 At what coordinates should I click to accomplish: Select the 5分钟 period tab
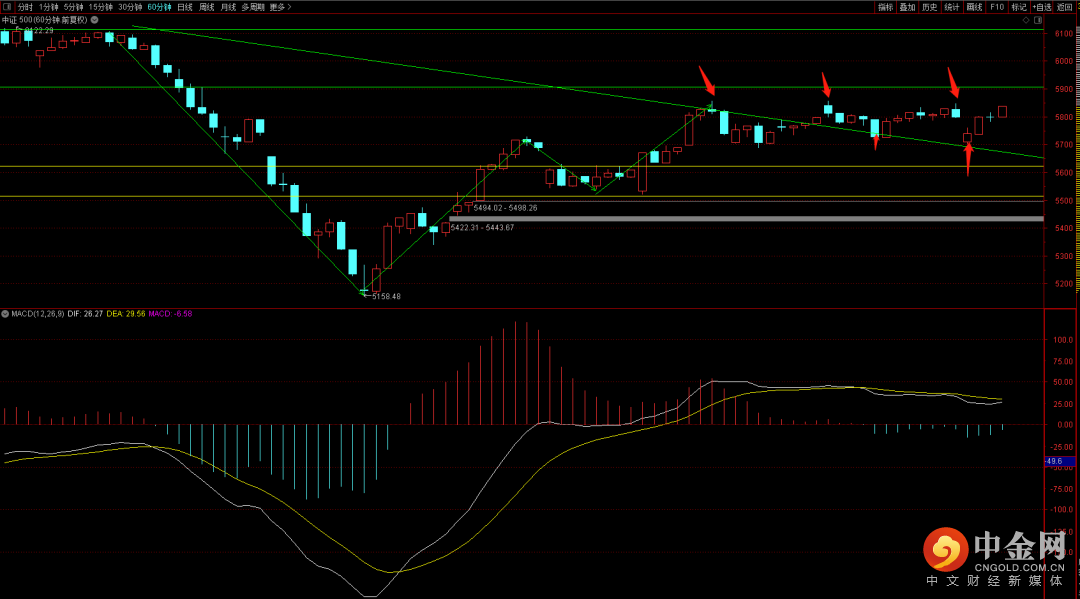[74, 7]
